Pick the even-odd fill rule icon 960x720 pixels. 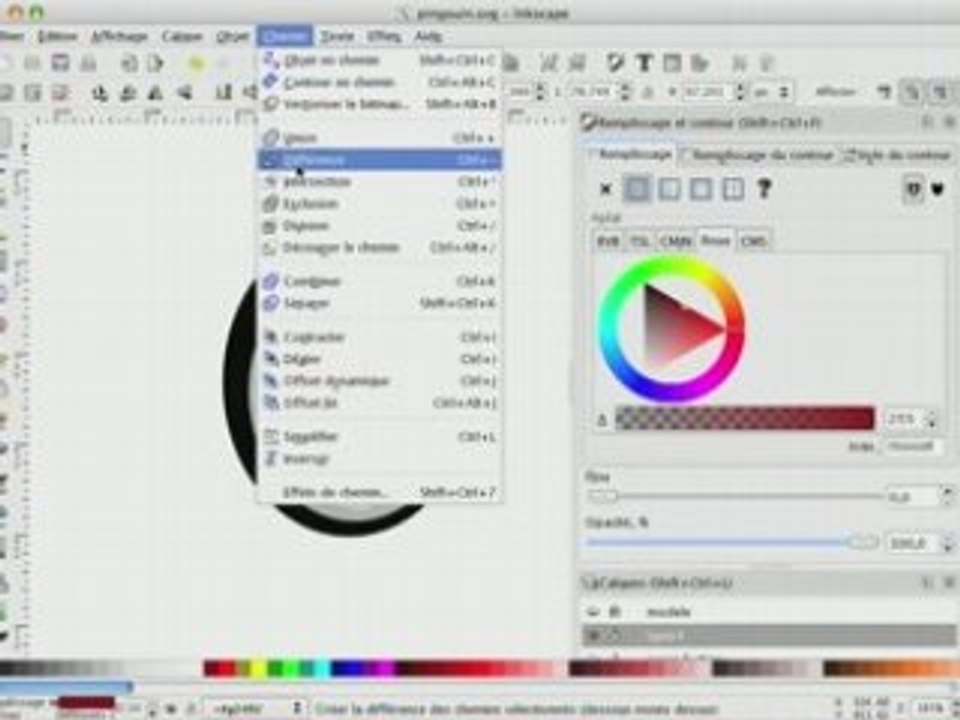(x=913, y=189)
